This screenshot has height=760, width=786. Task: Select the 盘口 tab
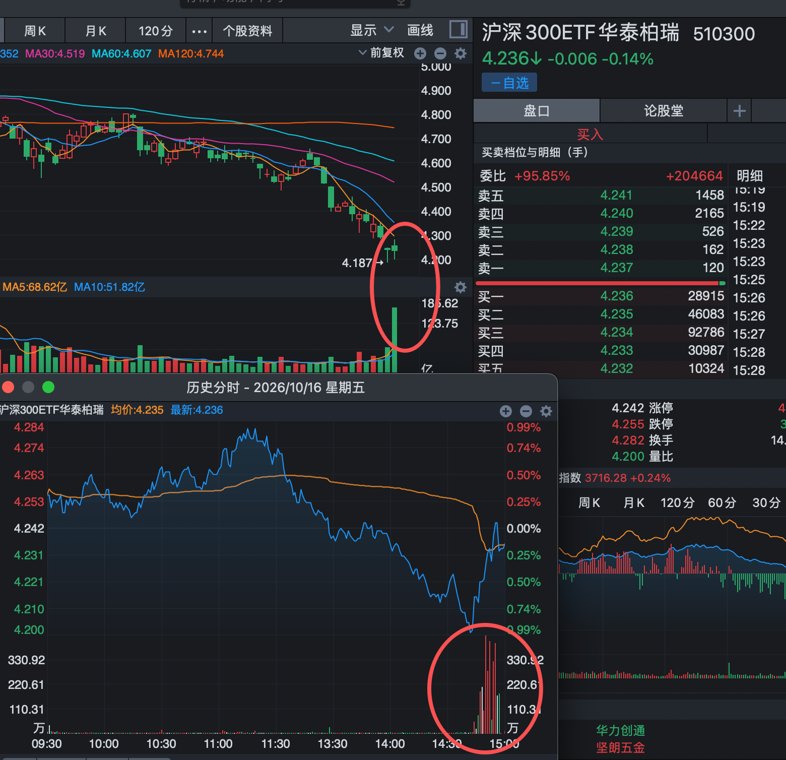(x=536, y=110)
